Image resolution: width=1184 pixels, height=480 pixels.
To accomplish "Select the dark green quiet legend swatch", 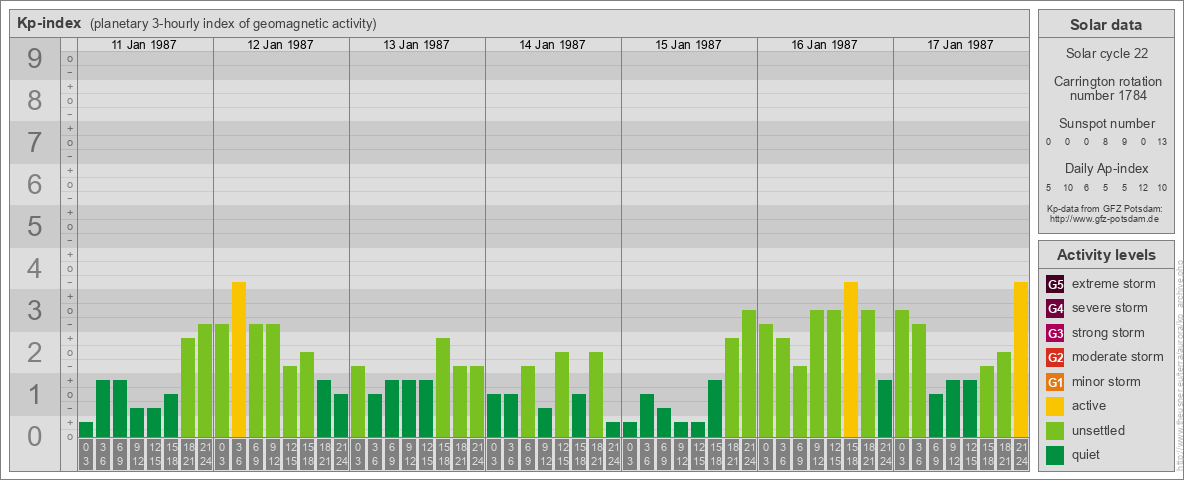I will pyautogui.click(x=1055, y=455).
